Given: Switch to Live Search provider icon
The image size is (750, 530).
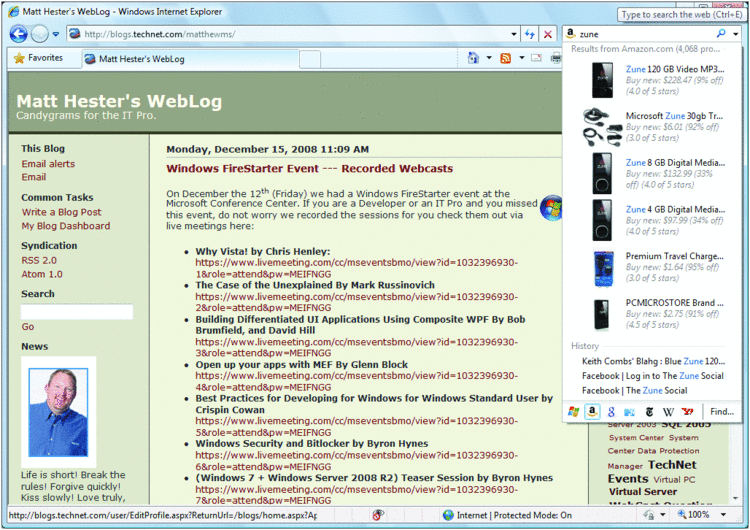Looking at the screenshot, I should [x=574, y=411].
